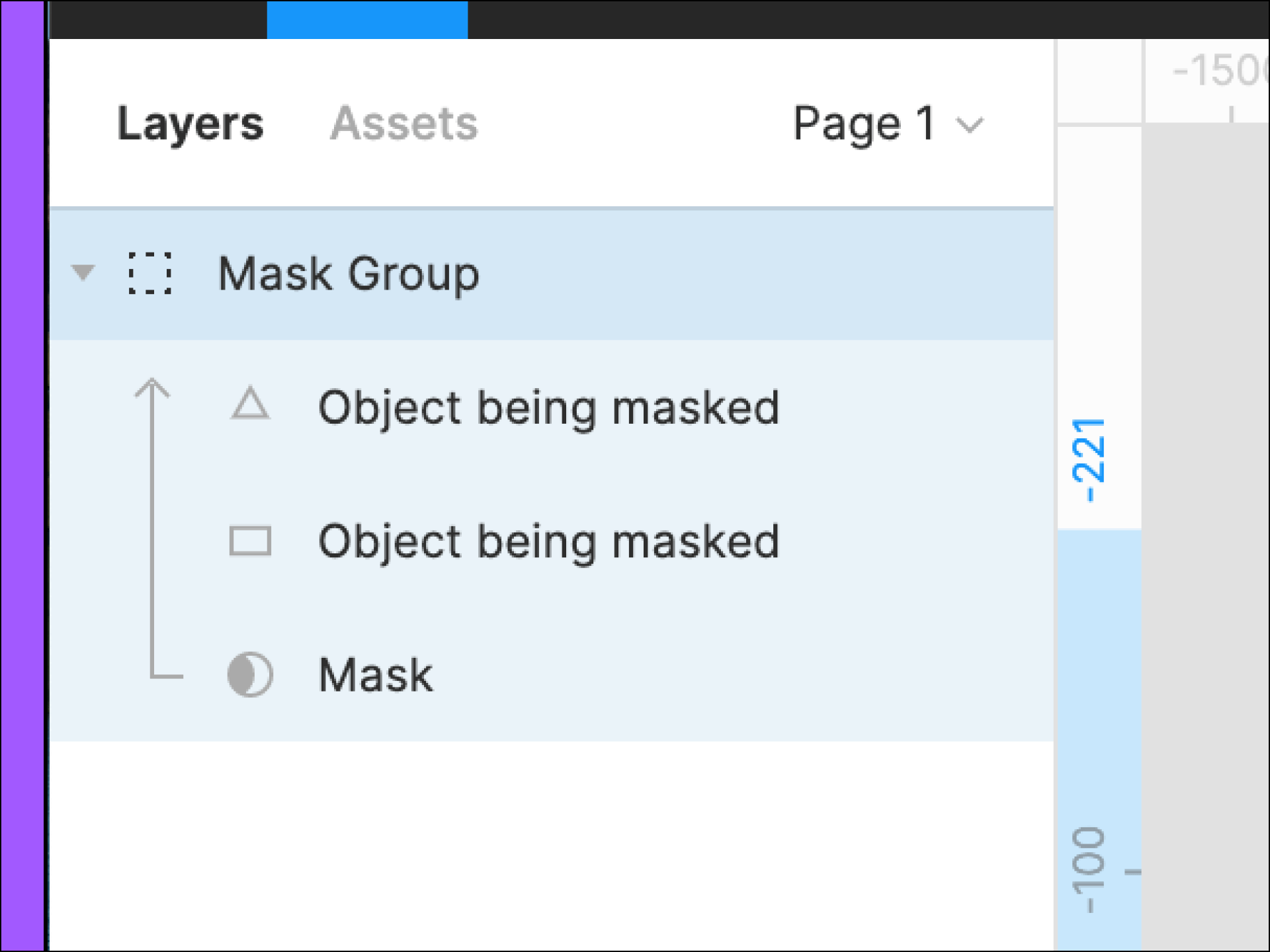Click the half-moon Mask layer icon
This screenshot has height=952, width=1270.
[x=249, y=675]
